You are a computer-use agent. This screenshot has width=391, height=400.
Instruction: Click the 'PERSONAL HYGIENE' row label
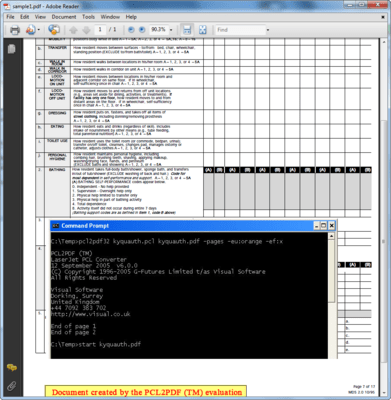(x=57, y=157)
